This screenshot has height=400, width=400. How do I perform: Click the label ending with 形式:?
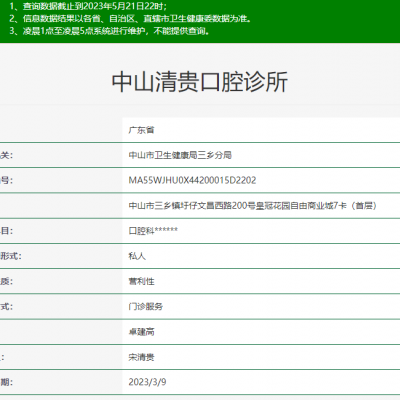click(x=11, y=256)
